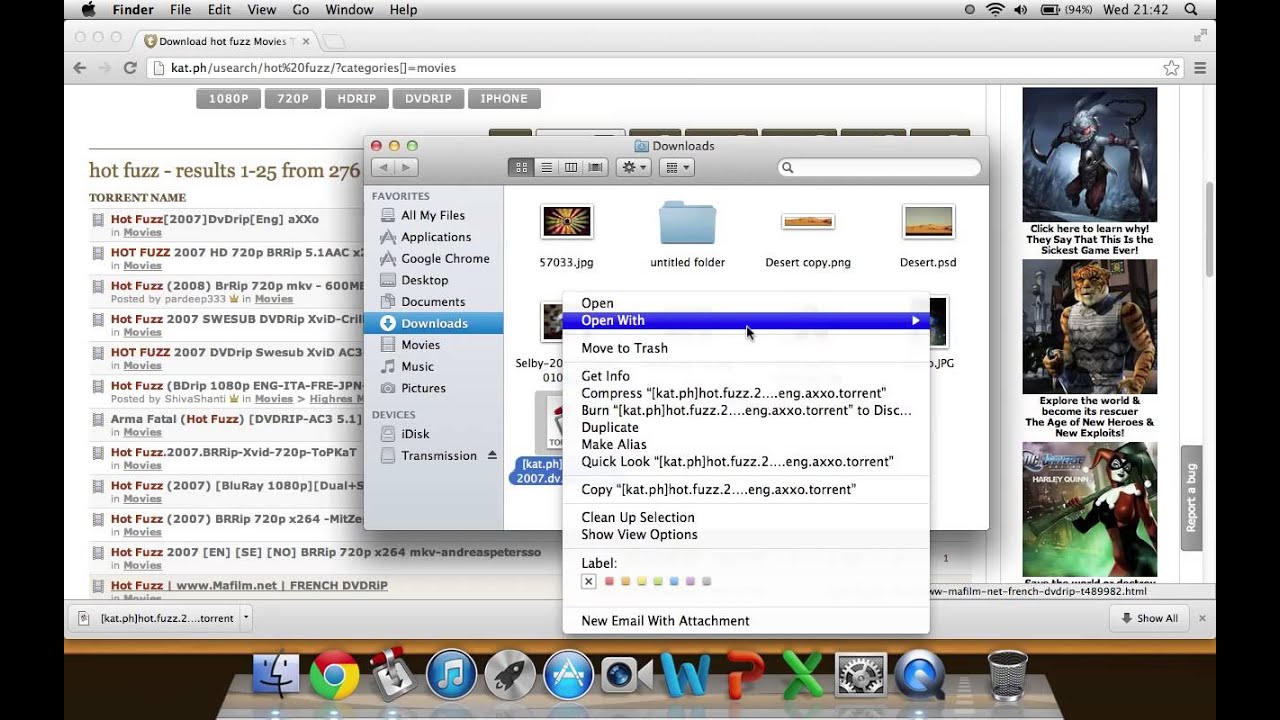Open the Edit menu in menu bar
Screen dimensions: 1280x720
[x=218, y=10]
